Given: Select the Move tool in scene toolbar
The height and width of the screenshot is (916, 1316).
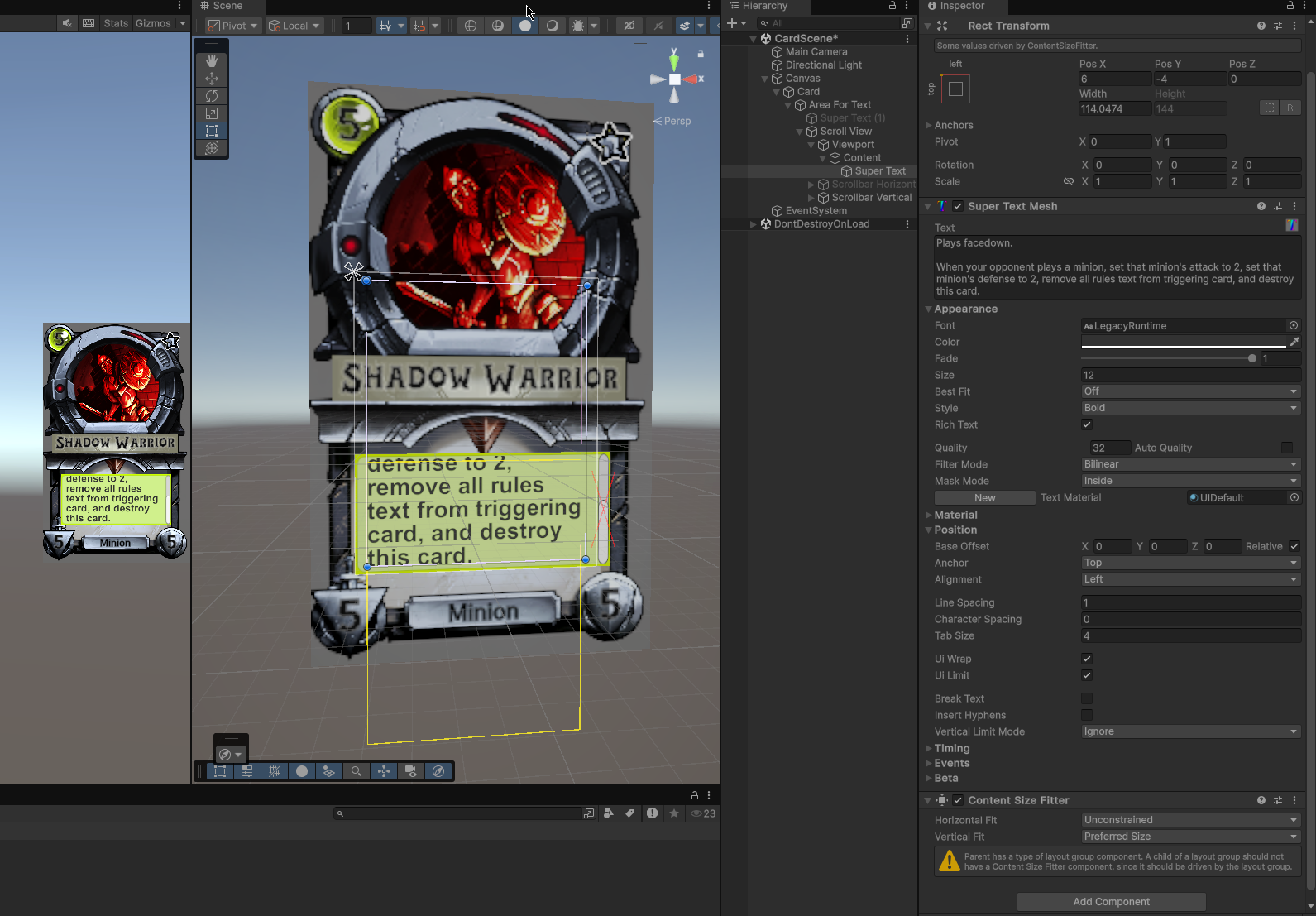Looking at the screenshot, I should (212, 79).
